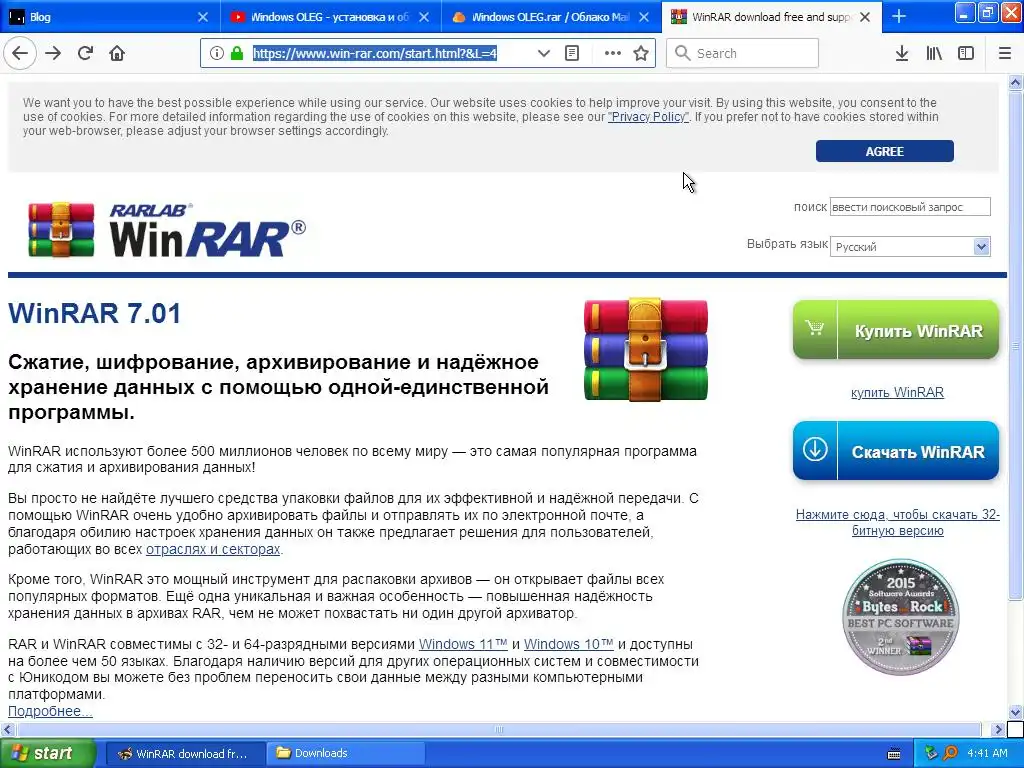Image resolution: width=1024 pixels, height=768 pixels.
Task: Click the large WinRAR books icon
Action: pyautogui.click(x=645, y=349)
